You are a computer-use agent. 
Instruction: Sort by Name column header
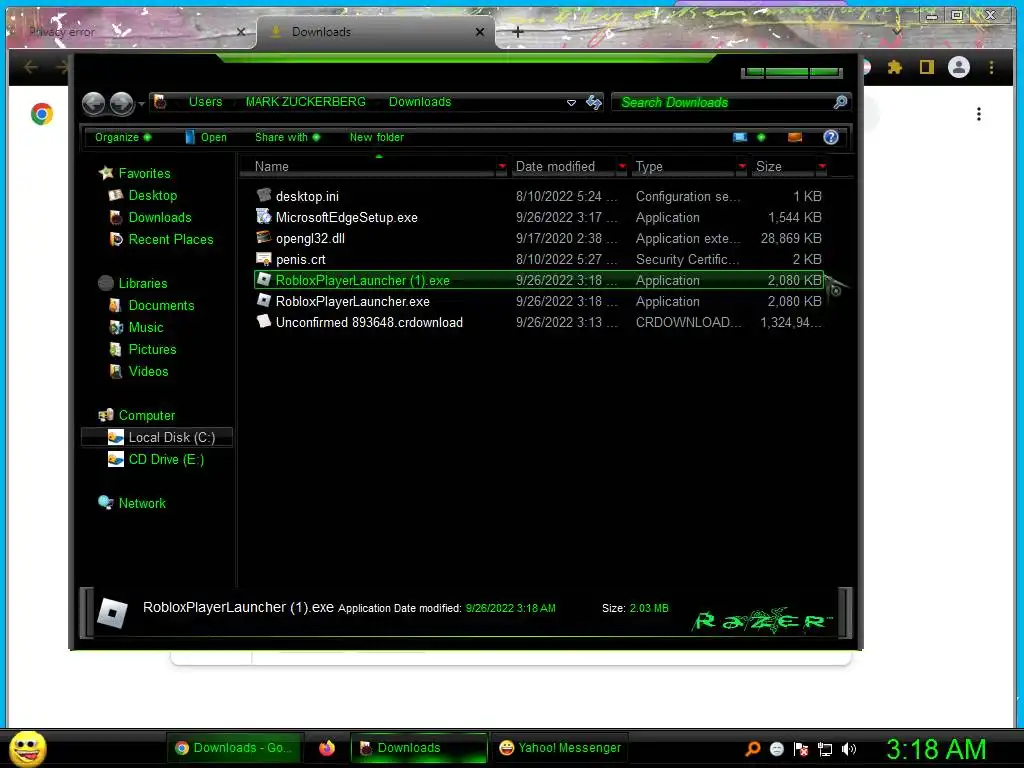pyautogui.click(x=368, y=167)
